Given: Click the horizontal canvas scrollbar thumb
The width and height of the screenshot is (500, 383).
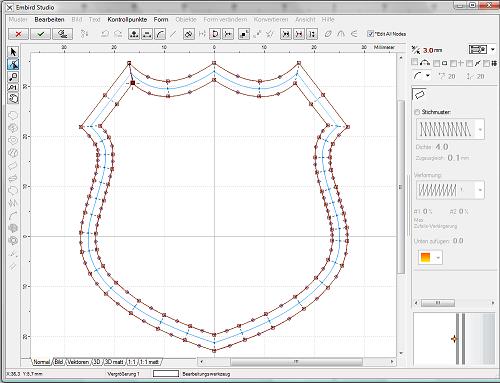Looking at the screenshot, I should click(x=296, y=362).
